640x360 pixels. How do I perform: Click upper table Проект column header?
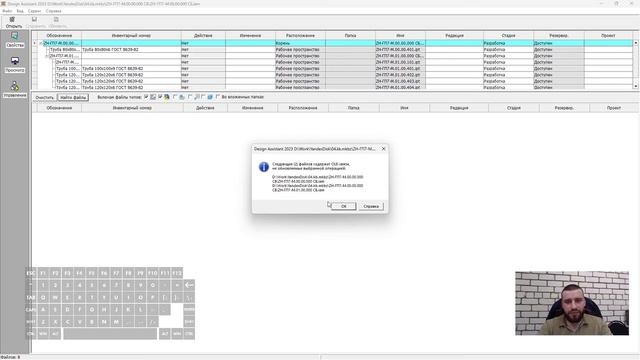coord(608,36)
